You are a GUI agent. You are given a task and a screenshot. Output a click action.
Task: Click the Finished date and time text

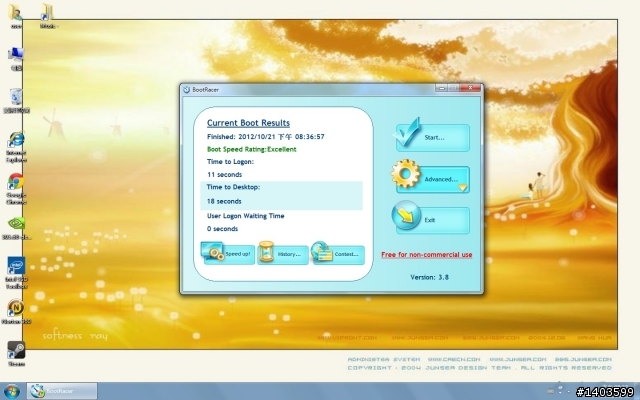265,137
